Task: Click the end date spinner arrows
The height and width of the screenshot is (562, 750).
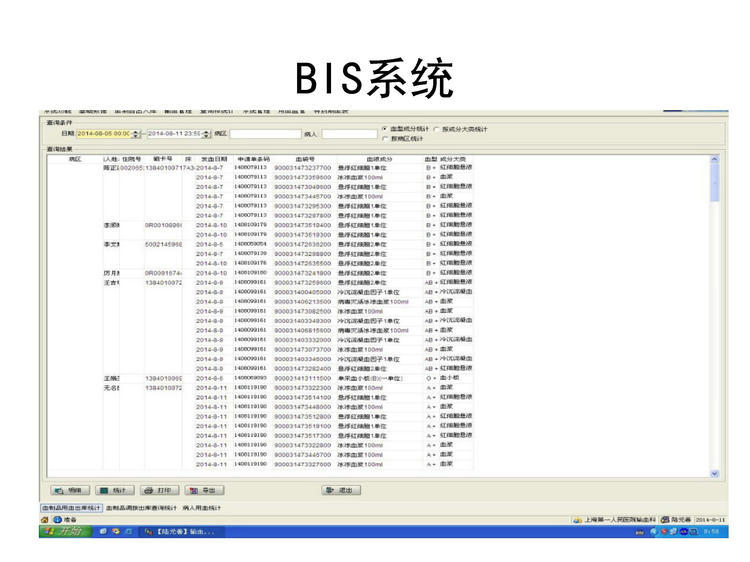Action: [207, 134]
